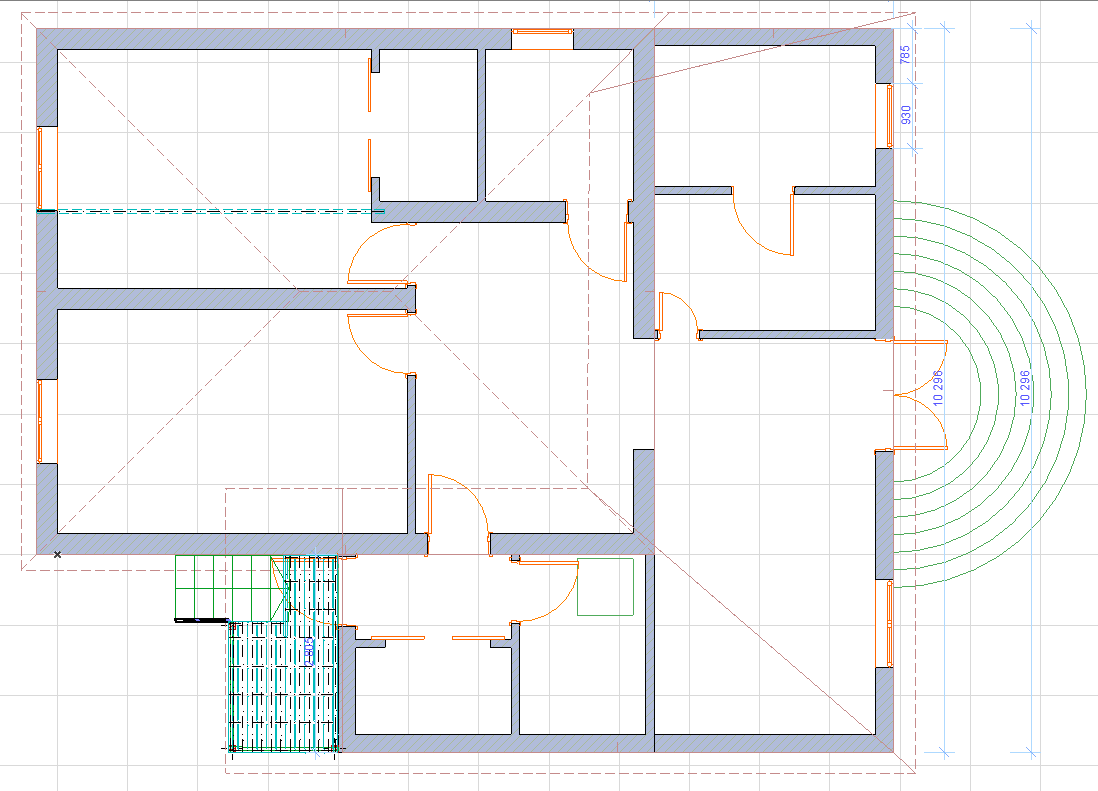The height and width of the screenshot is (791, 1098).
Task: Select the green square object near entry
Action: (606, 587)
